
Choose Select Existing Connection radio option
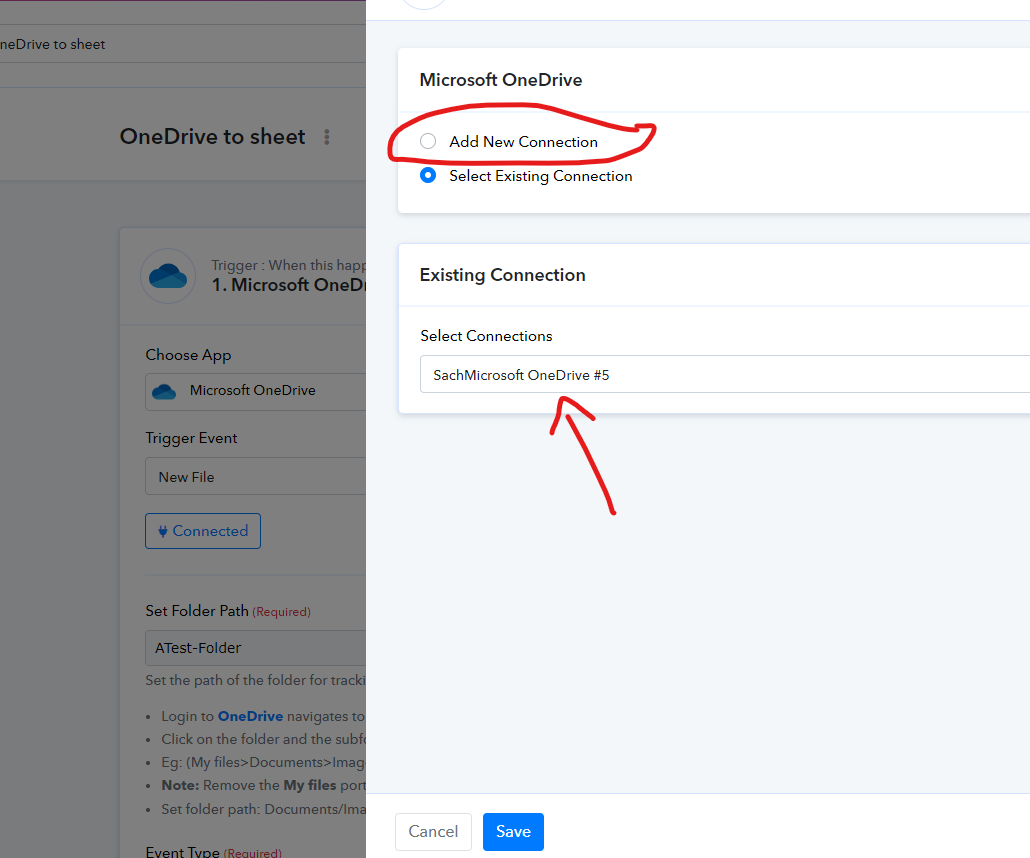point(428,175)
